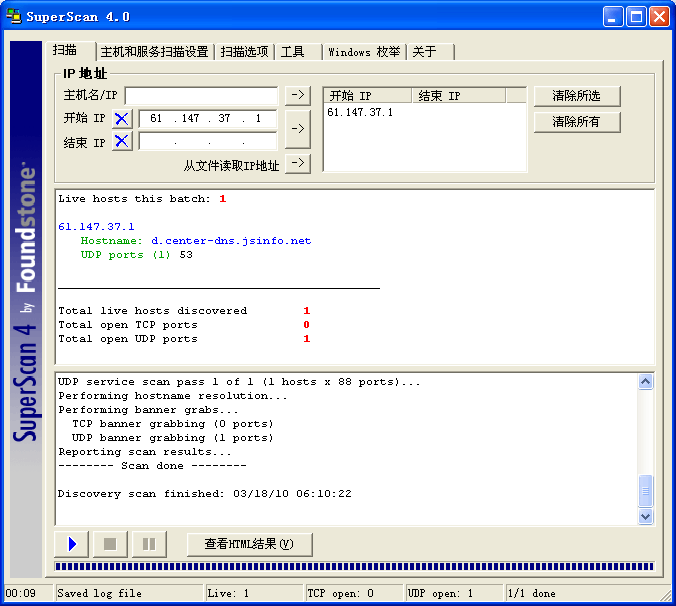Add IP range to list with arrow button
This screenshot has height=606, width=676.
(297, 129)
